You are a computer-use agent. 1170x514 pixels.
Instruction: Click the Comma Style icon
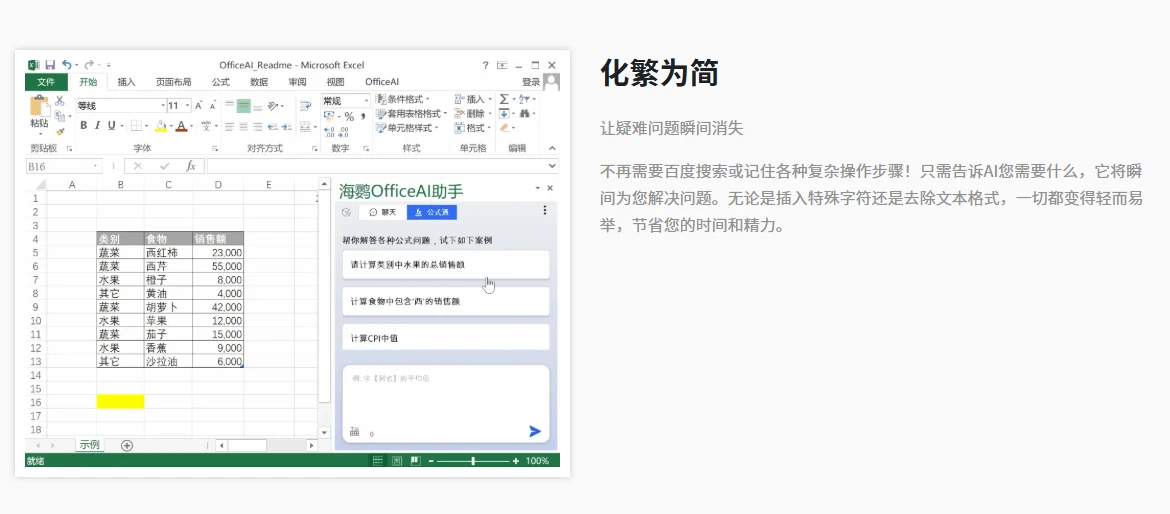(363, 116)
